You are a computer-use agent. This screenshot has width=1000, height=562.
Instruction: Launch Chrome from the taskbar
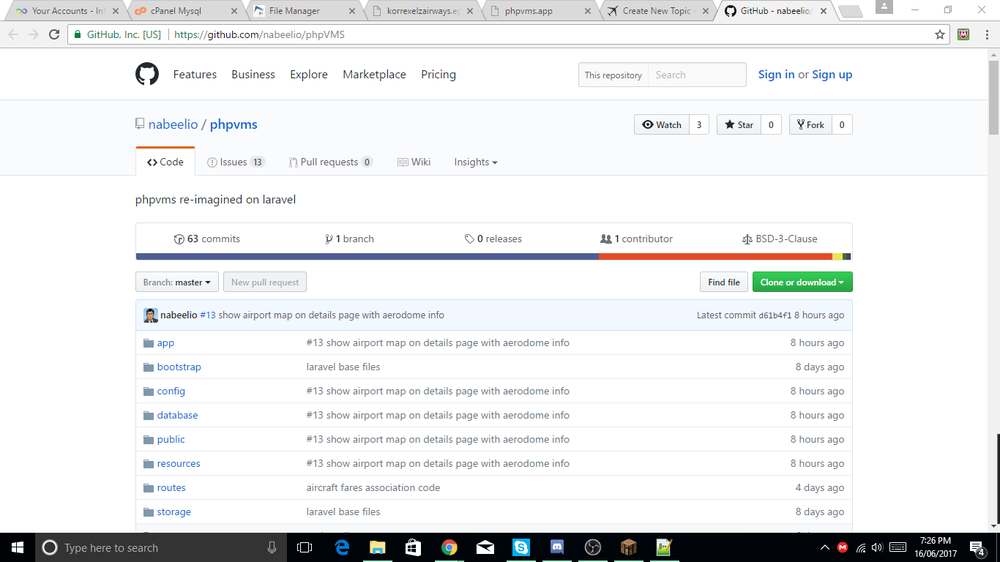click(x=449, y=547)
